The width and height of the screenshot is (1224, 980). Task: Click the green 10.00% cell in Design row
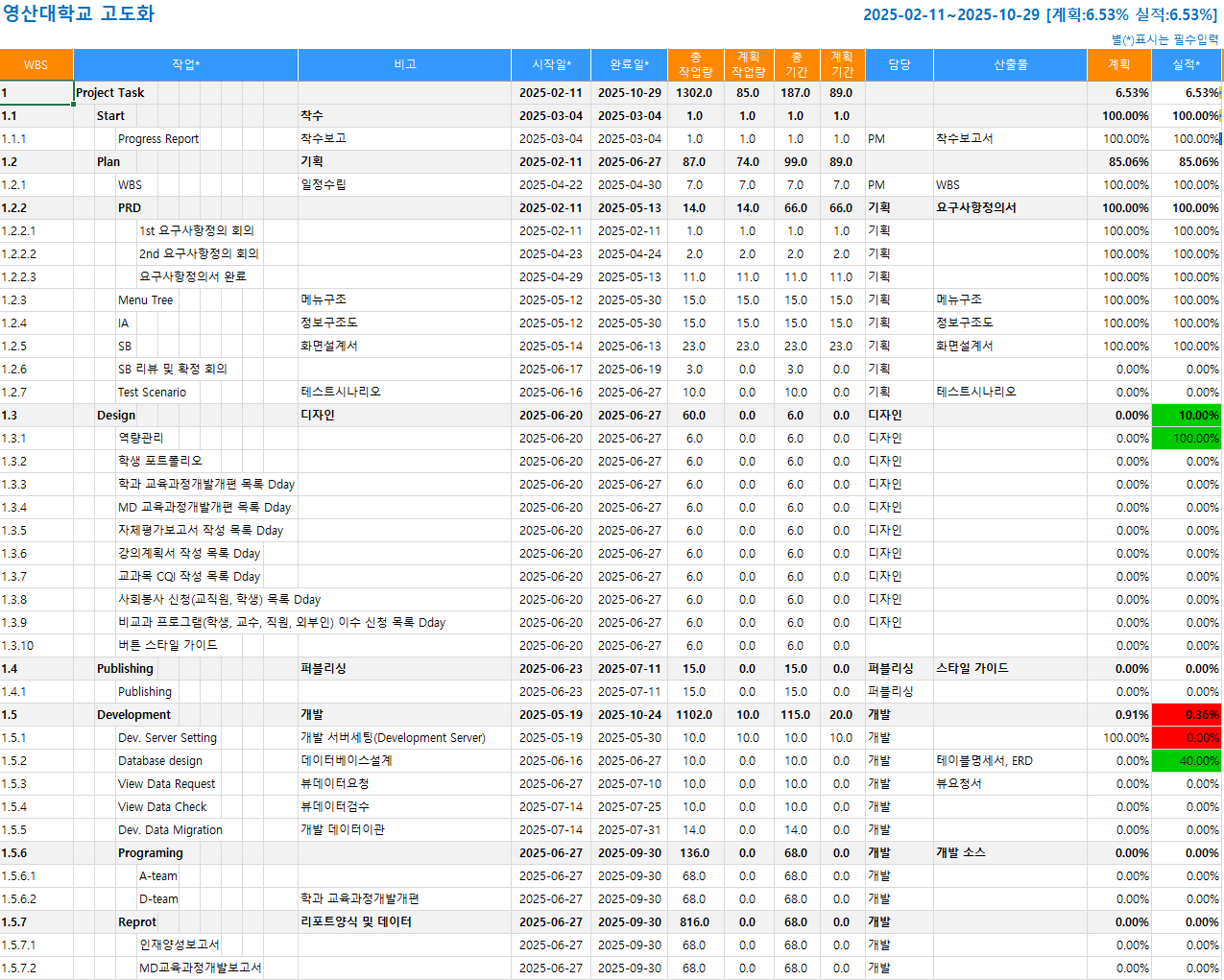1186,416
